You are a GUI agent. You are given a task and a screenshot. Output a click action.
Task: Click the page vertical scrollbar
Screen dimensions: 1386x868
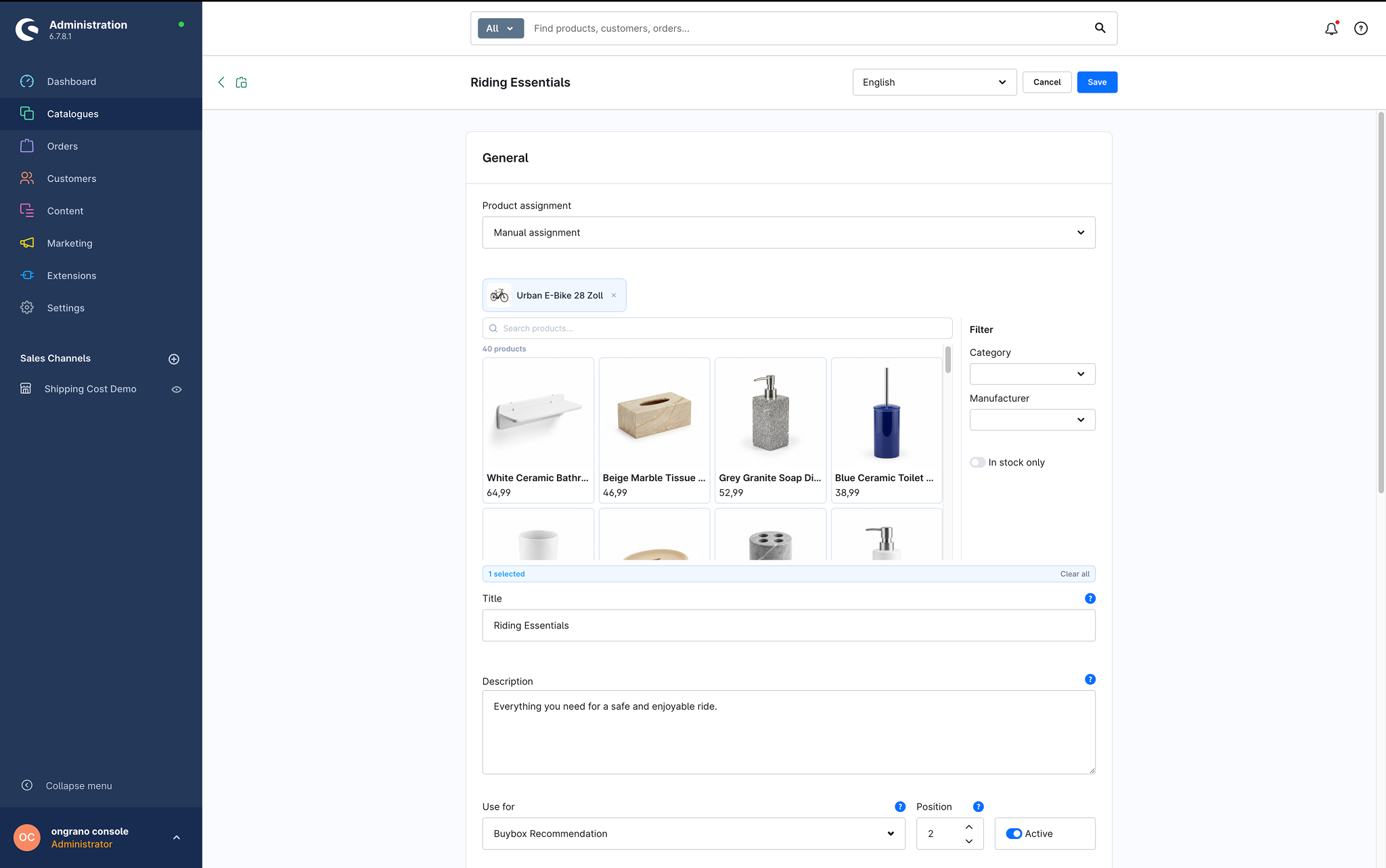click(1381, 302)
